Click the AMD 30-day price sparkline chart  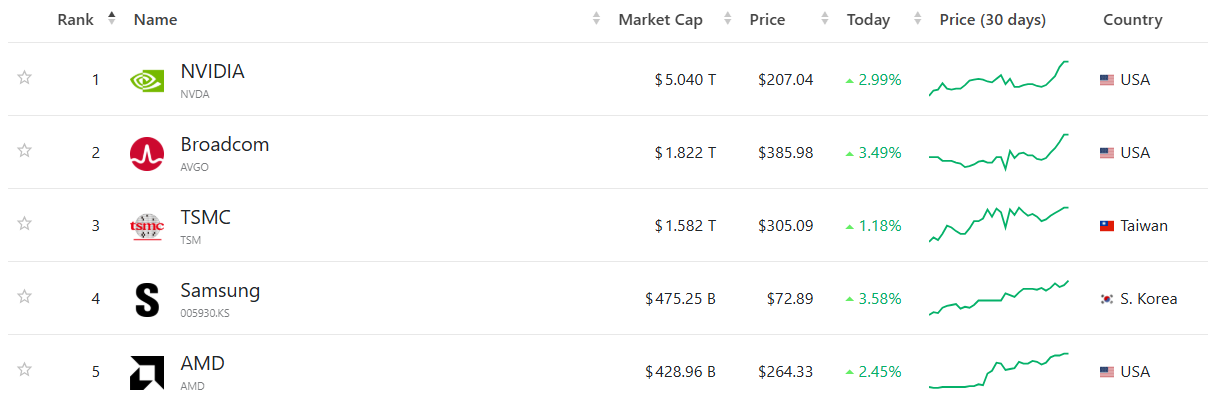(998, 370)
